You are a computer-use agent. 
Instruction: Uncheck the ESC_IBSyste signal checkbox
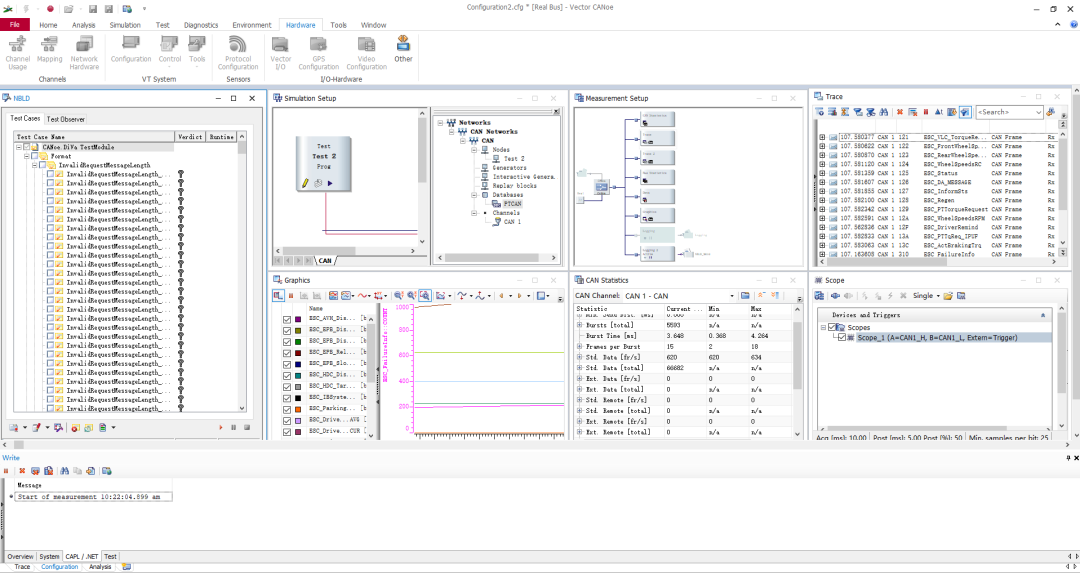287,398
